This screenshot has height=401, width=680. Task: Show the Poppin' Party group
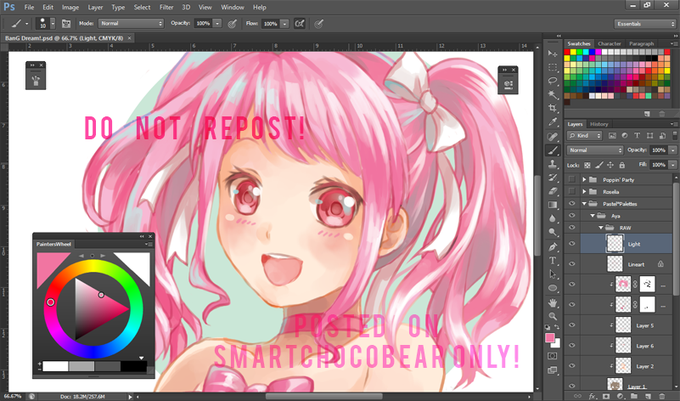click(x=572, y=179)
